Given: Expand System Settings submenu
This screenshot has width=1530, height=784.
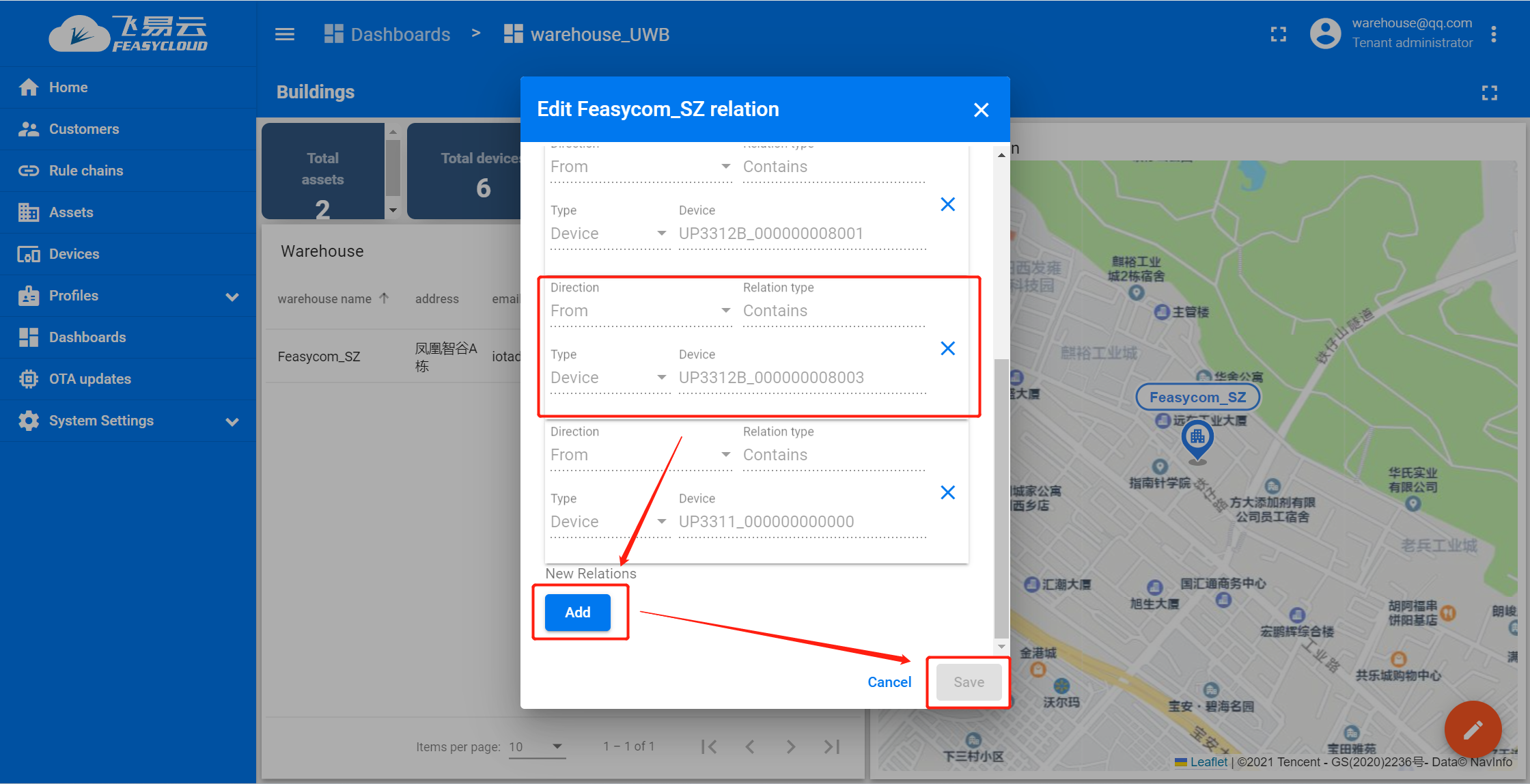Looking at the screenshot, I should [x=232, y=421].
